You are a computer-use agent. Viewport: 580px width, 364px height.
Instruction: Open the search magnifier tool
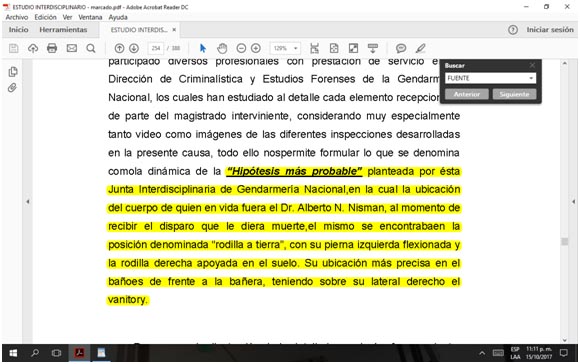click(91, 48)
